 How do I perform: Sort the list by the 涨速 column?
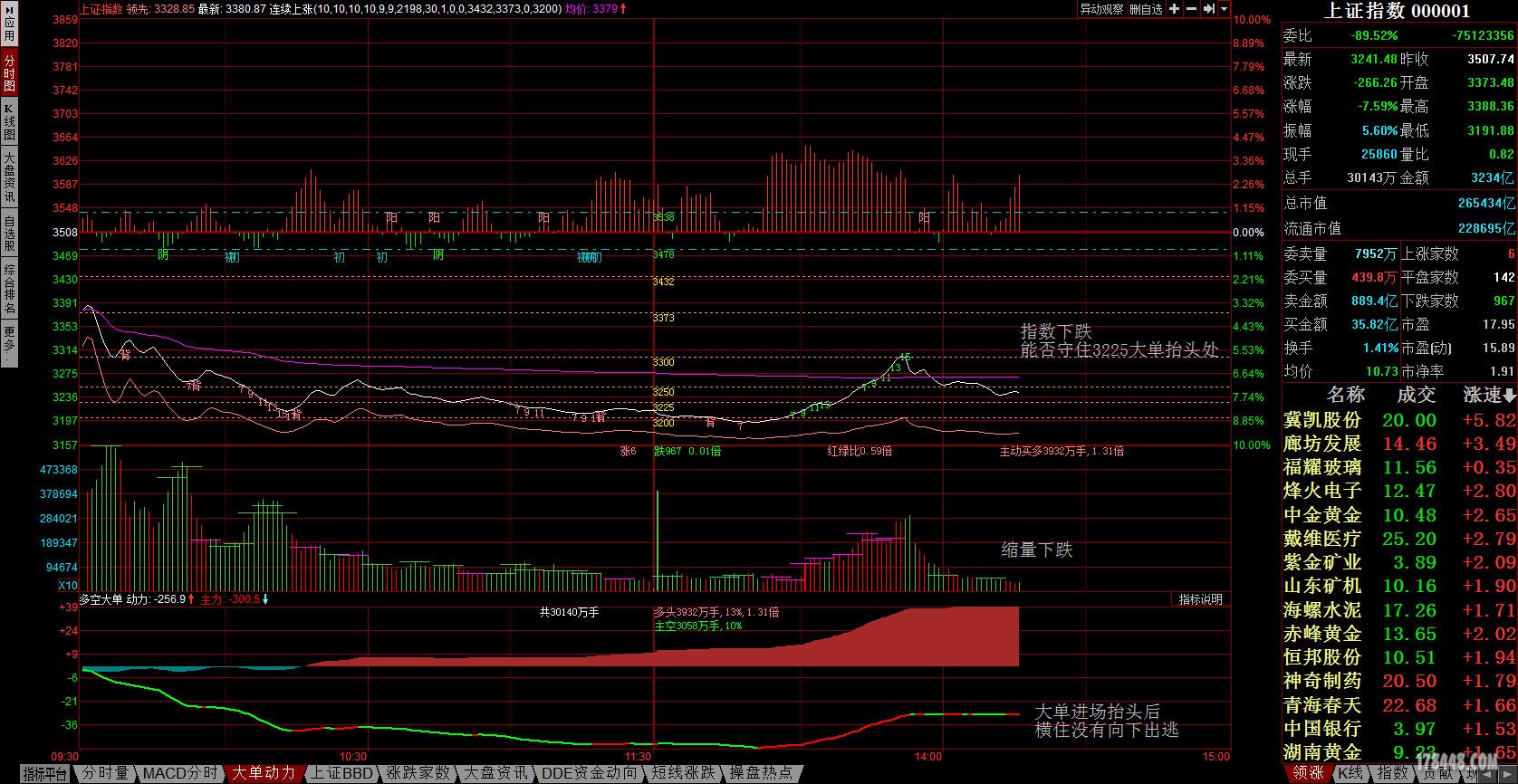[x=1490, y=395]
